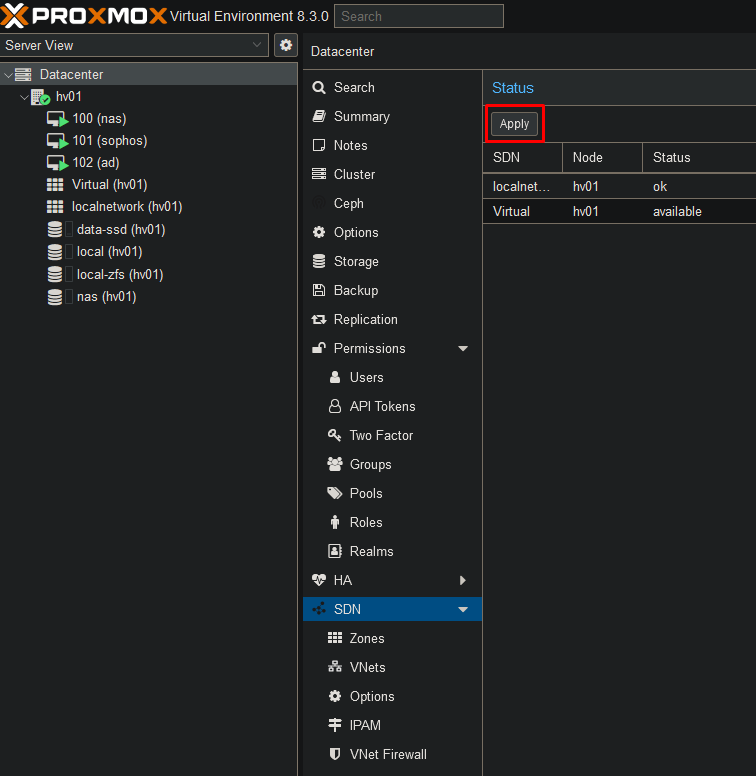The height and width of the screenshot is (776, 756).
Task: Expand the HA submenu arrow
Action: (x=463, y=581)
